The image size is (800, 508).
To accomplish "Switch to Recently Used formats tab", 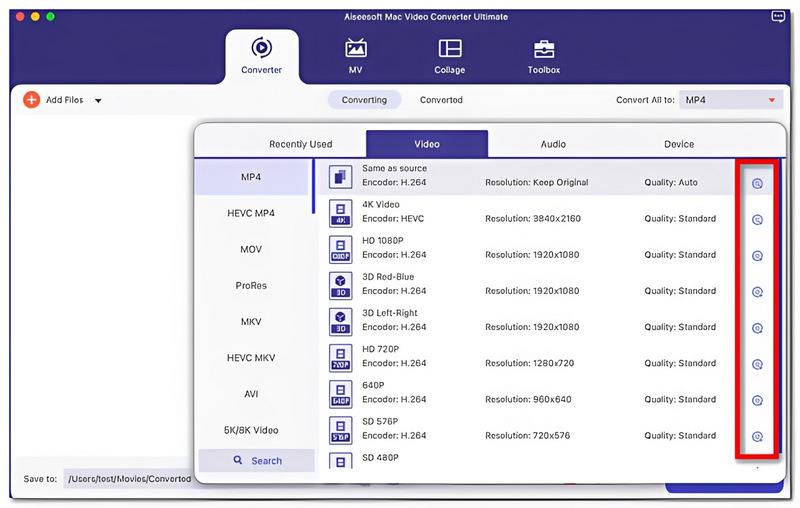I will click(301, 144).
